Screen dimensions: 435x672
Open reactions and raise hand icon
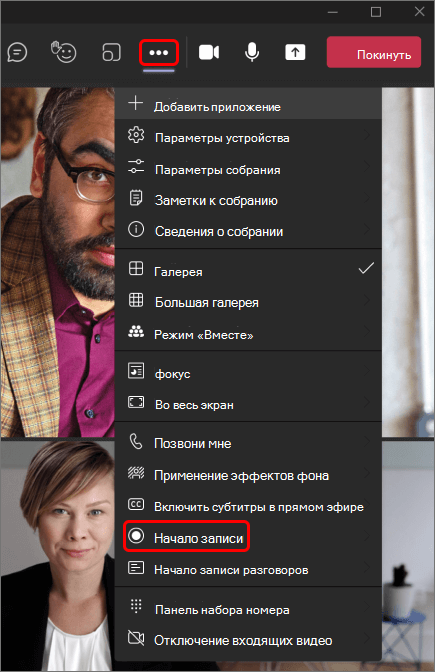63,52
